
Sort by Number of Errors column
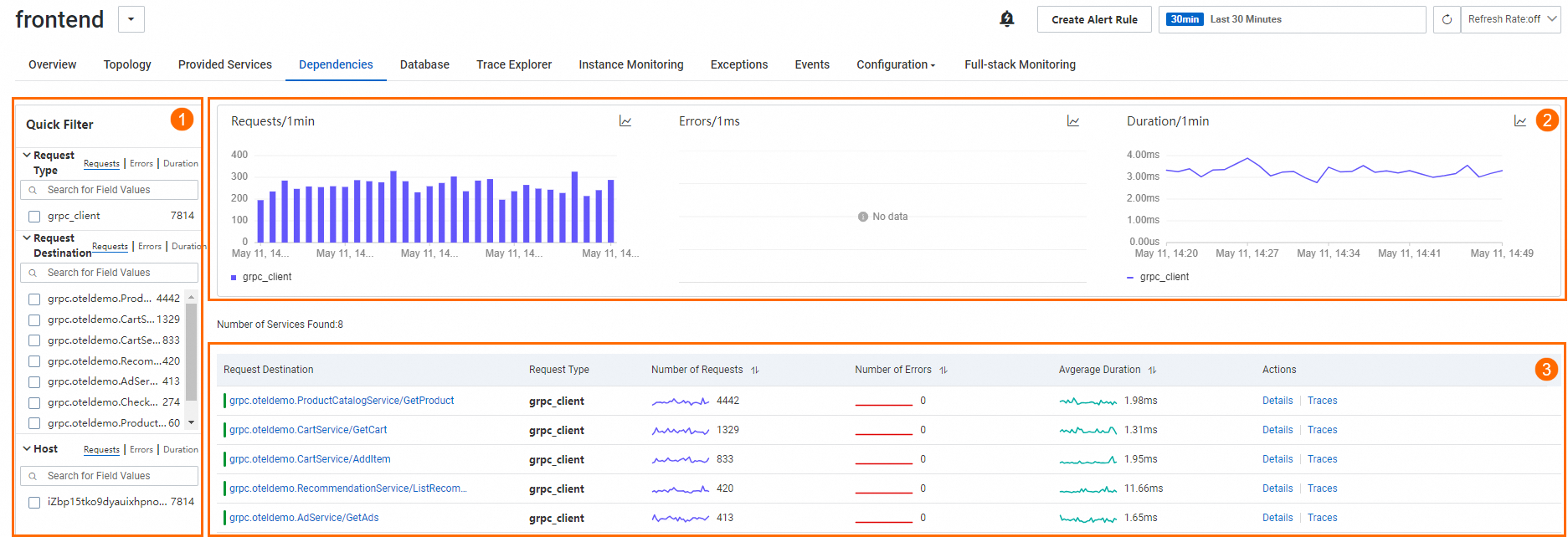click(x=943, y=370)
